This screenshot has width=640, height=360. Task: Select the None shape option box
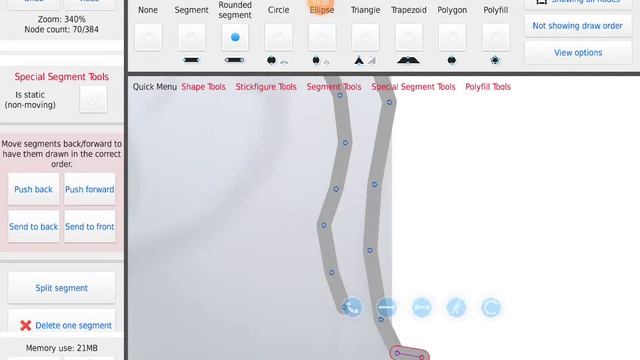[148, 37]
